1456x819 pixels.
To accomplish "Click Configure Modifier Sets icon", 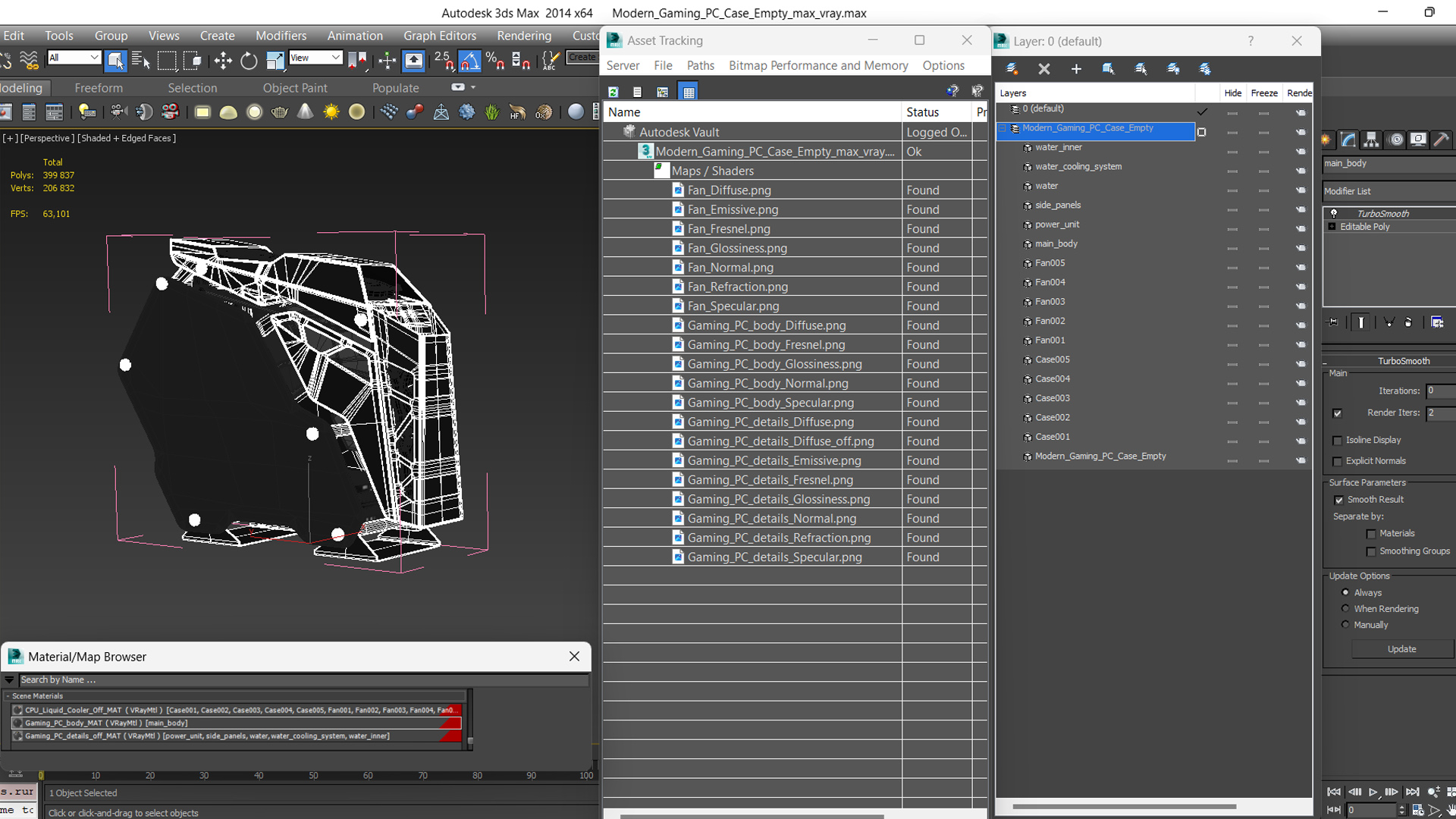I will 1437,322.
